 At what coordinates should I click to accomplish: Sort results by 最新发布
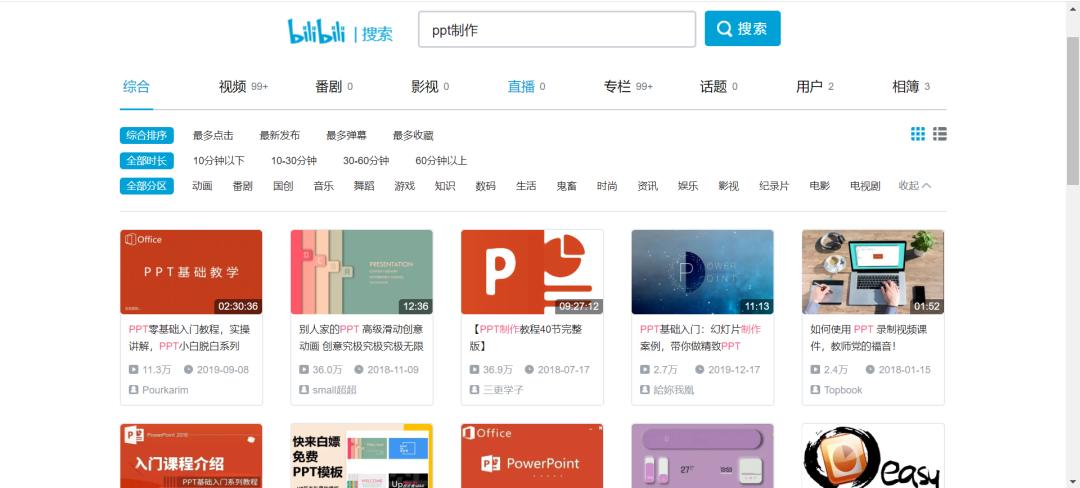click(x=280, y=136)
